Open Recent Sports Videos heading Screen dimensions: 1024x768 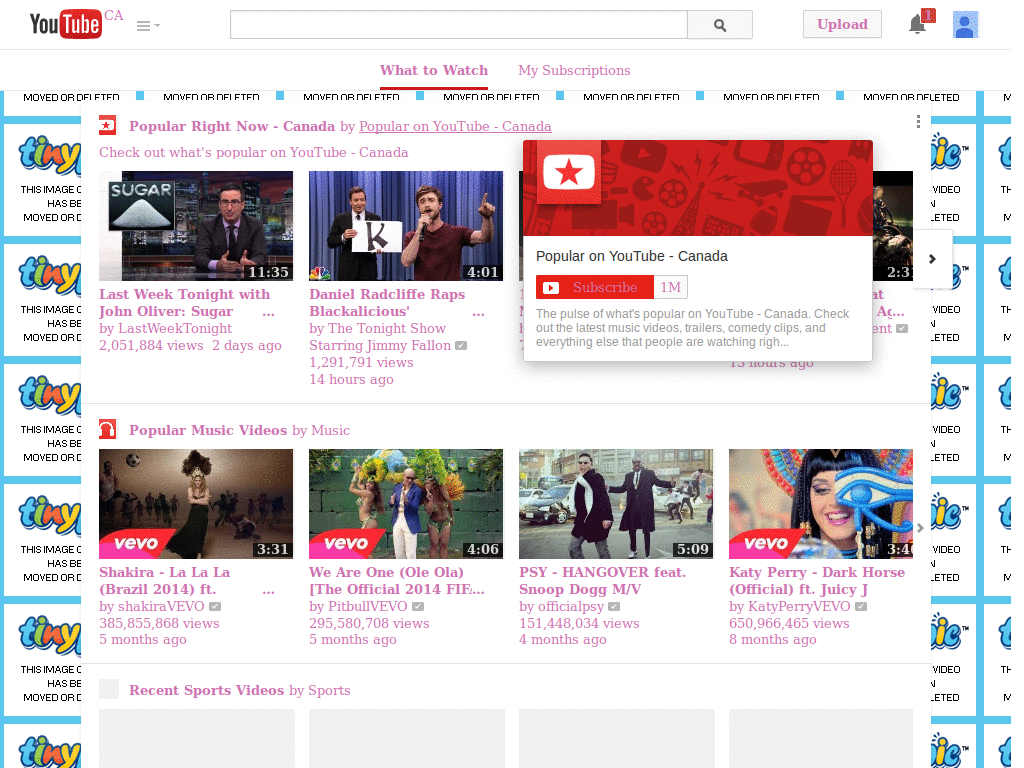point(206,690)
